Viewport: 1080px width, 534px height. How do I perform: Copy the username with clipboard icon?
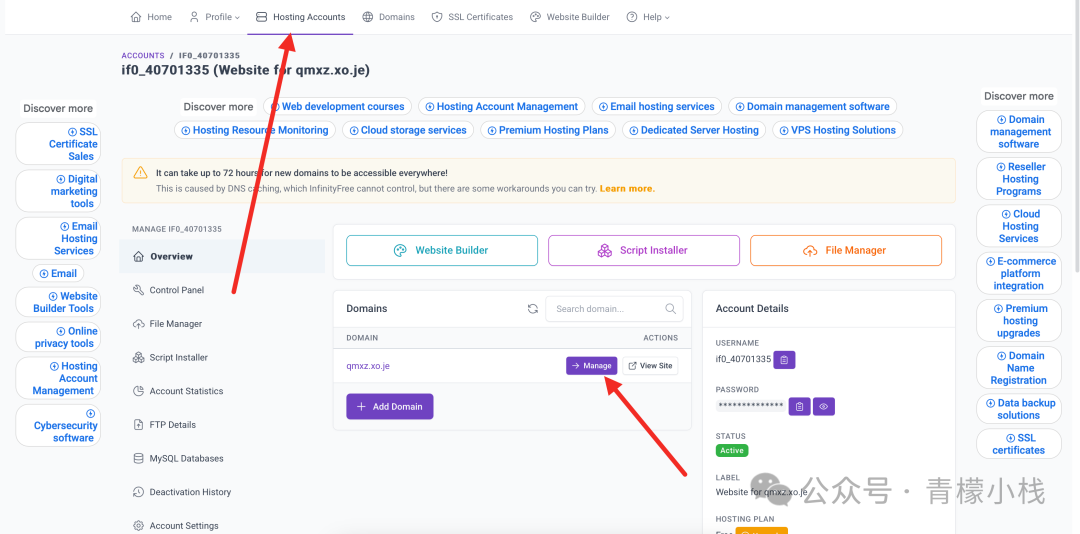tap(785, 359)
